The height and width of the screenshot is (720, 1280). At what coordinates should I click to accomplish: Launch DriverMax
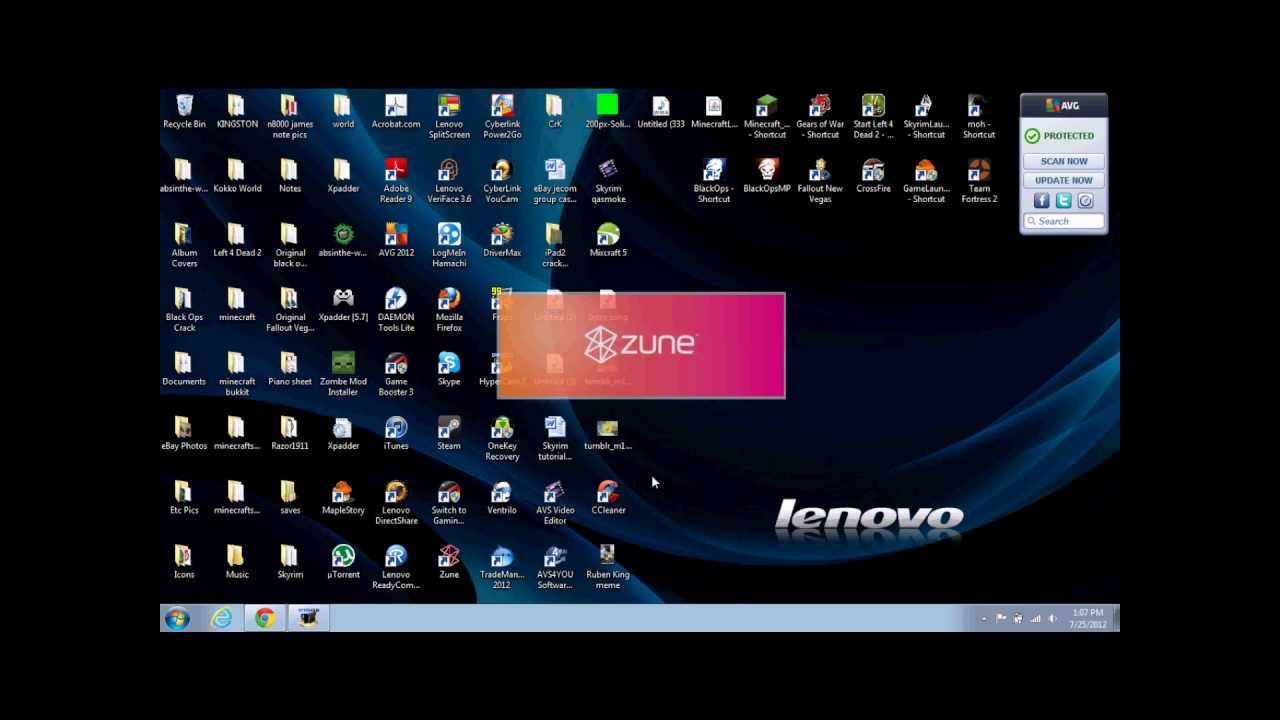coord(502,240)
